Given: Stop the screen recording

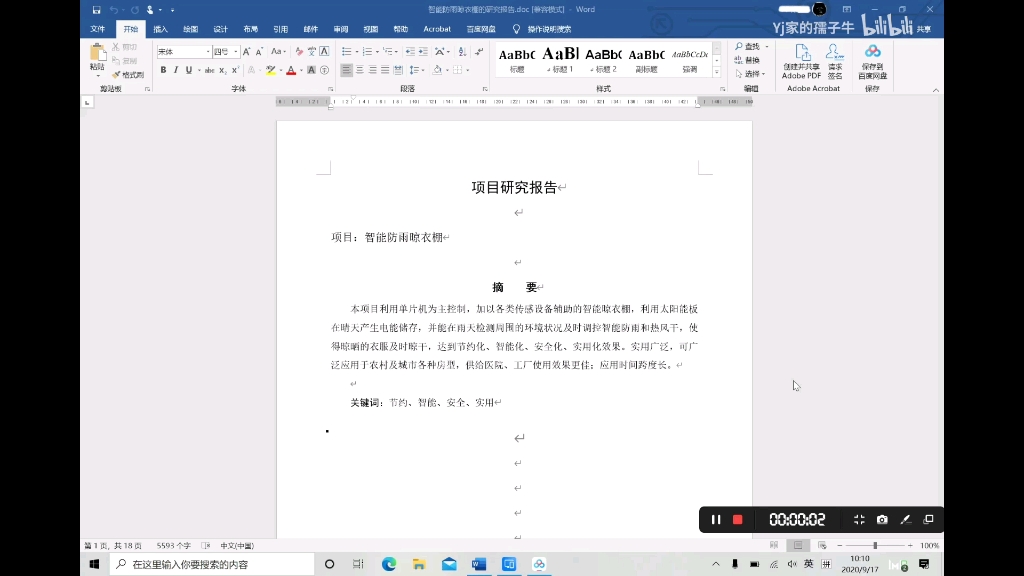Looking at the screenshot, I should tap(737, 520).
